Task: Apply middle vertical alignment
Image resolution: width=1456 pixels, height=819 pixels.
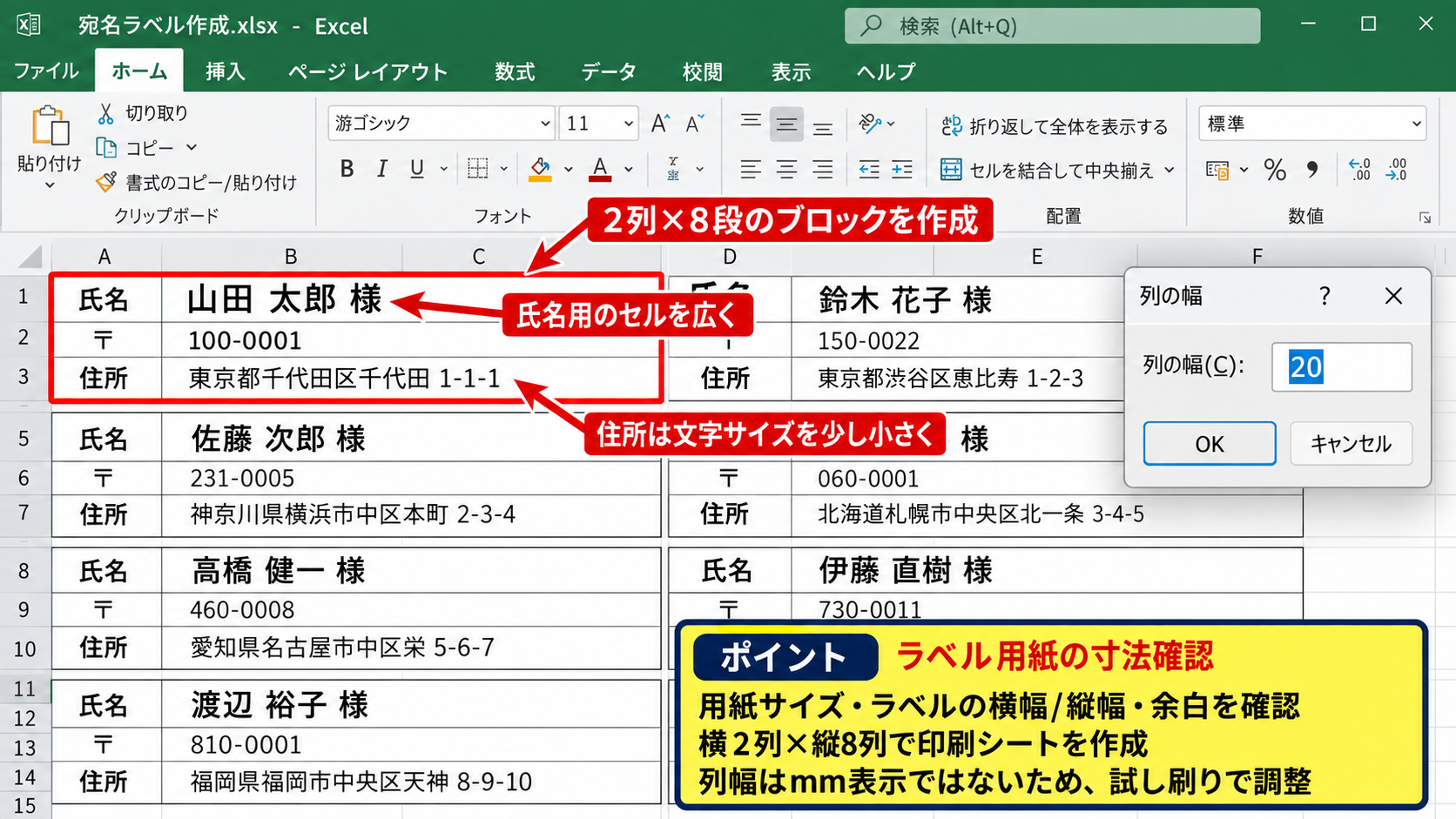Action: pyautogui.click(x=786, y=124)
